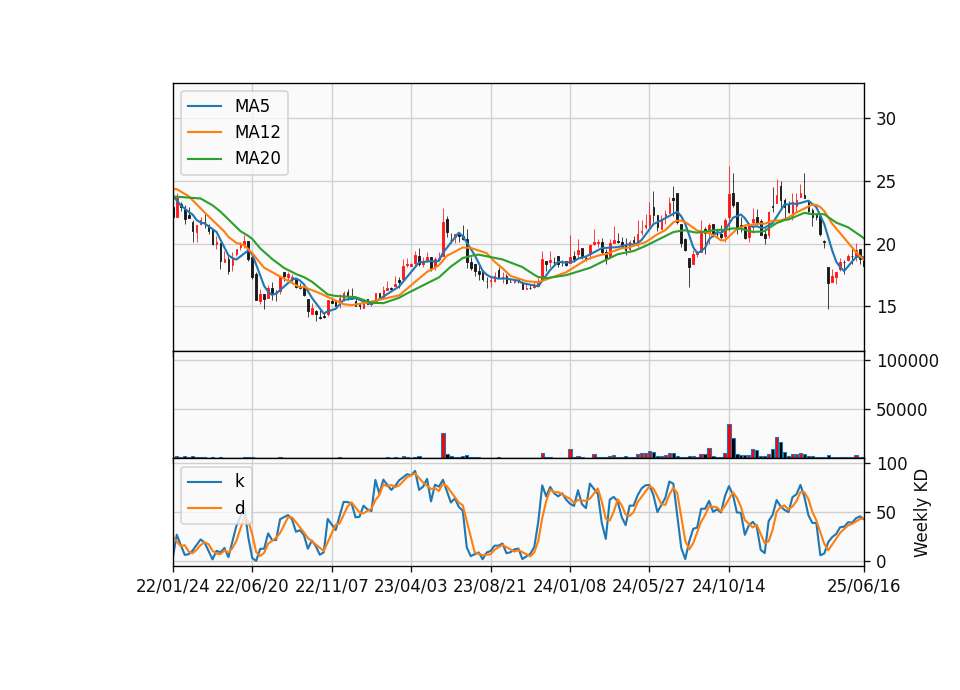This screenshot has width=960, height=690.
Task: Click the blue MA5 legend line
Action: [204, 106]
